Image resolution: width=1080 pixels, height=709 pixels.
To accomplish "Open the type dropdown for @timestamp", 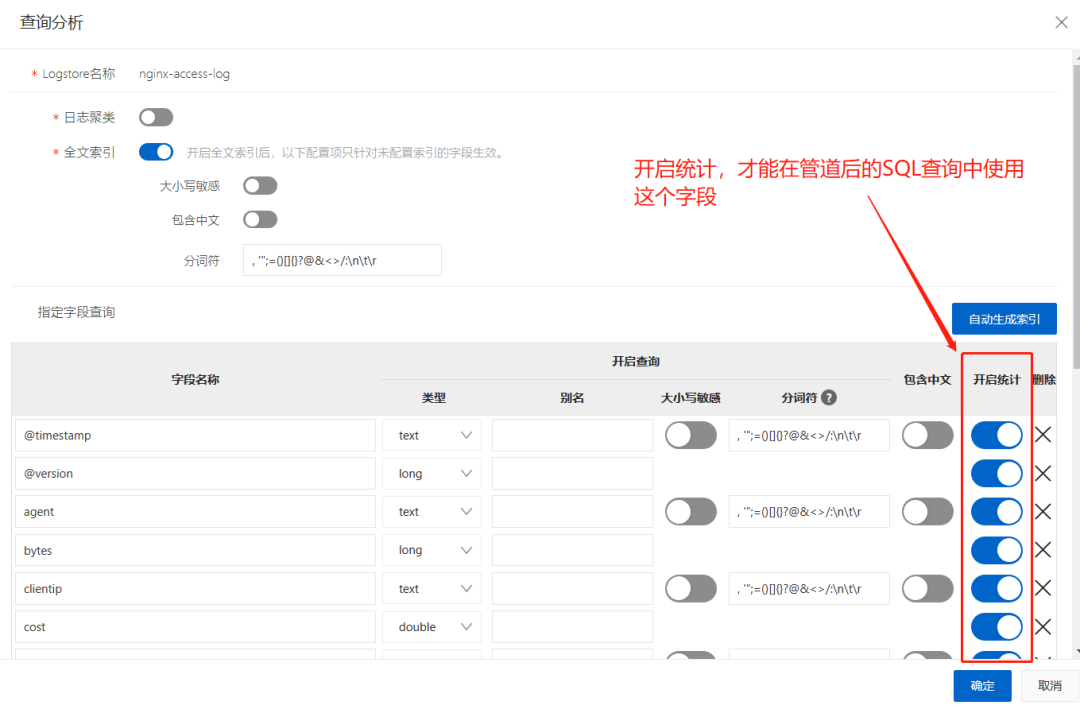I will pos(432,435).
